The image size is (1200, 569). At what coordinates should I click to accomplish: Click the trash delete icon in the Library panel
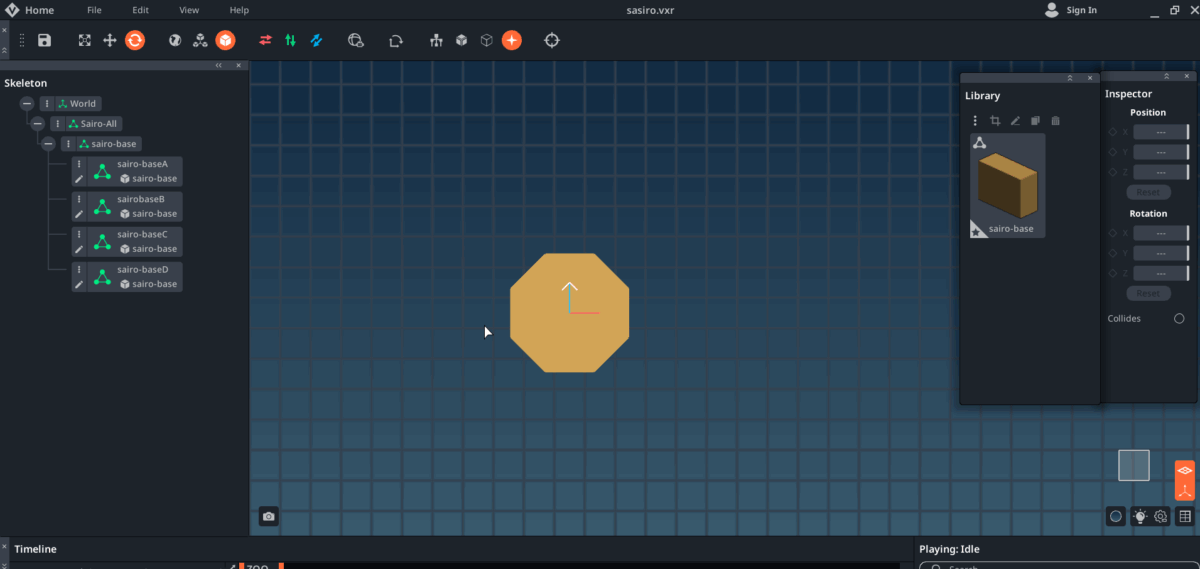click(1055, 121)
